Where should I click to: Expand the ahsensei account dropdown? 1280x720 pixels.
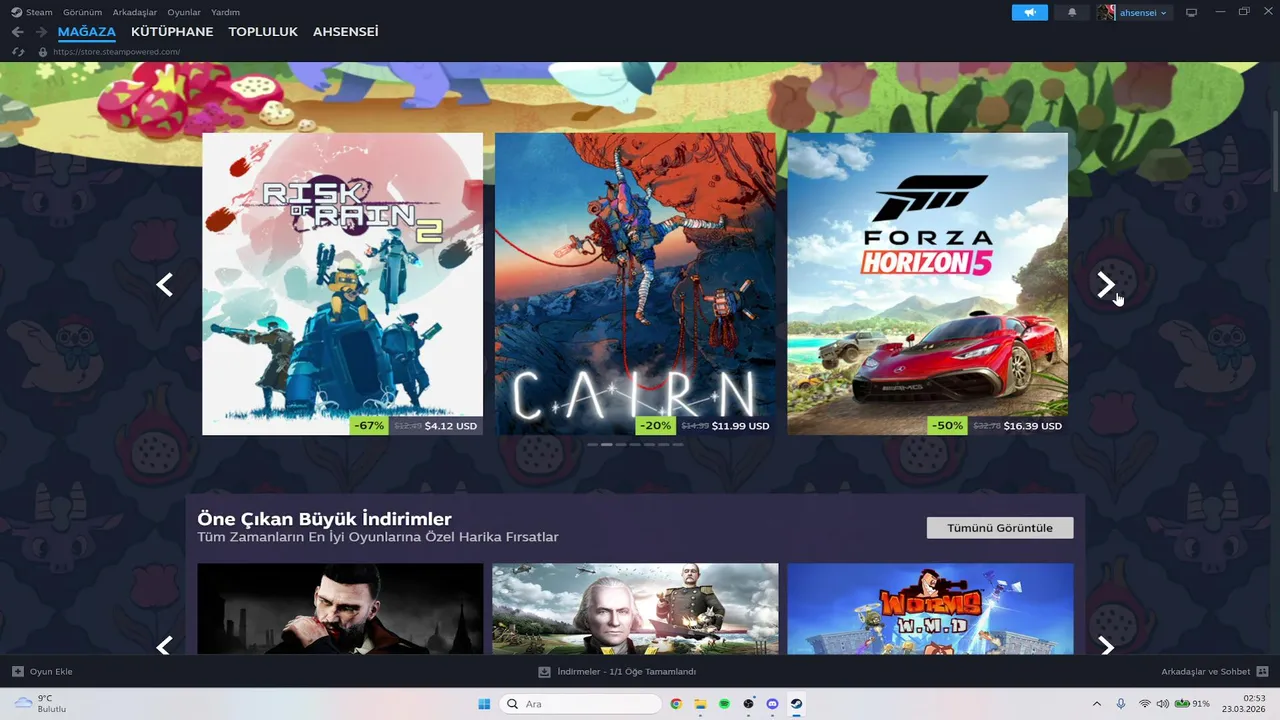coord(1146,12)
